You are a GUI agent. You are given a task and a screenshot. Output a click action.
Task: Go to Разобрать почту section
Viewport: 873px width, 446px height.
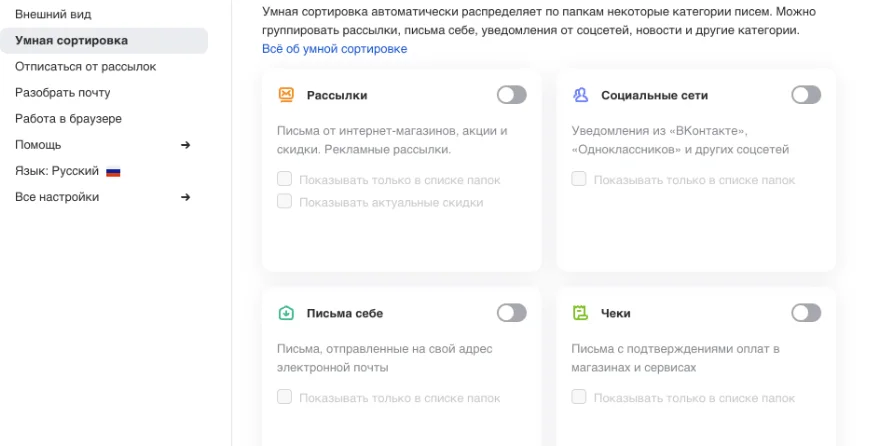(62, 92)
